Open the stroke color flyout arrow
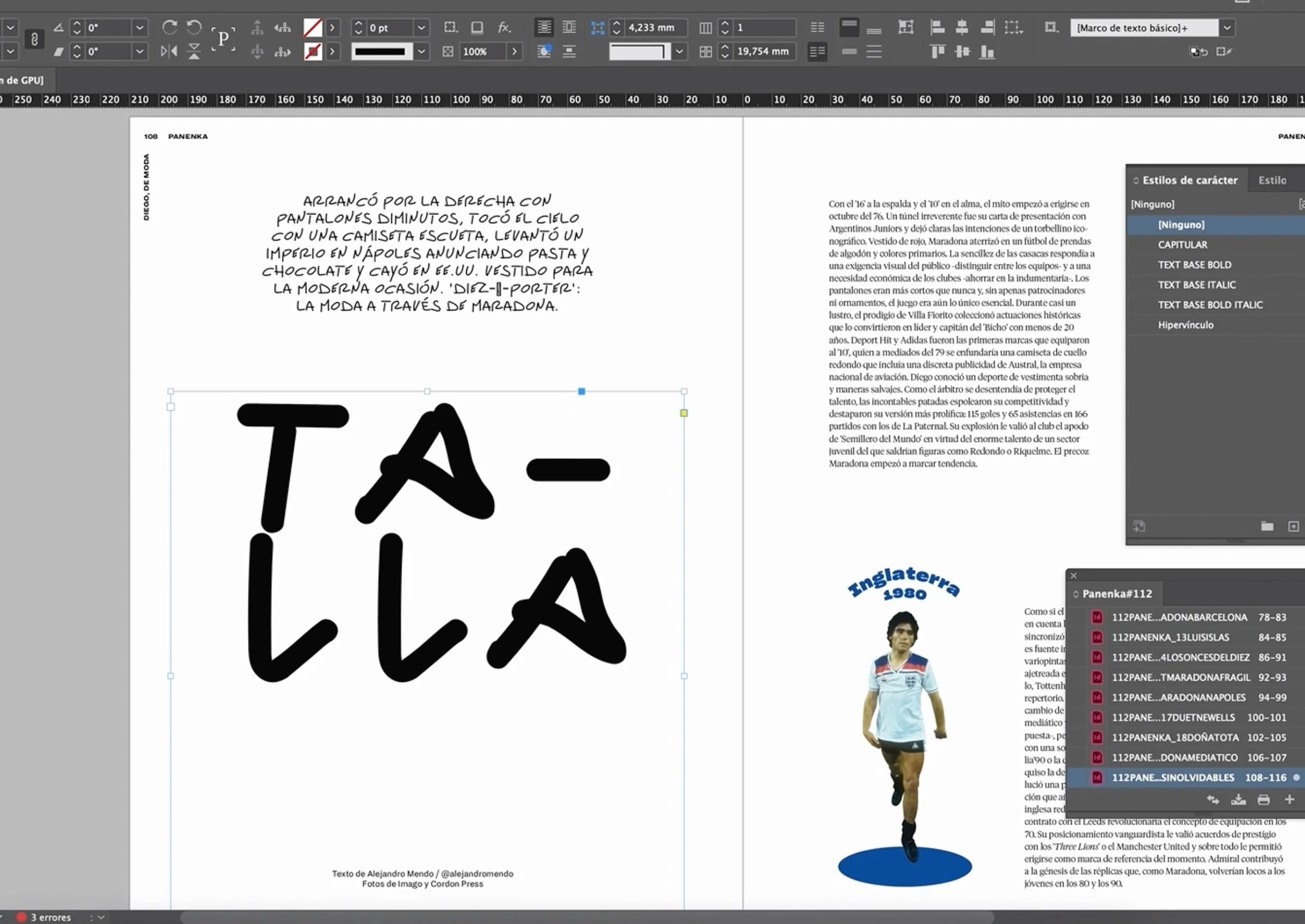This screenshot has width=1305, height=924. tap(333, 52)
